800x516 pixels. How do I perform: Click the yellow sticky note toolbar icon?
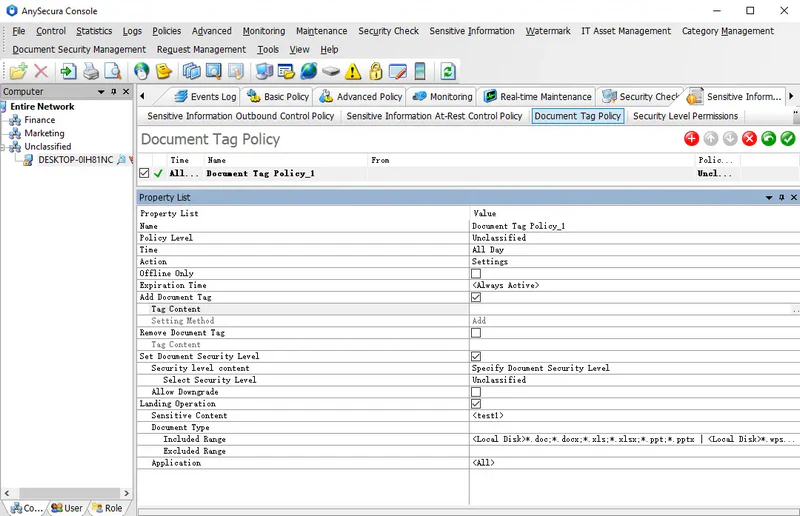(x=163, y=71)
